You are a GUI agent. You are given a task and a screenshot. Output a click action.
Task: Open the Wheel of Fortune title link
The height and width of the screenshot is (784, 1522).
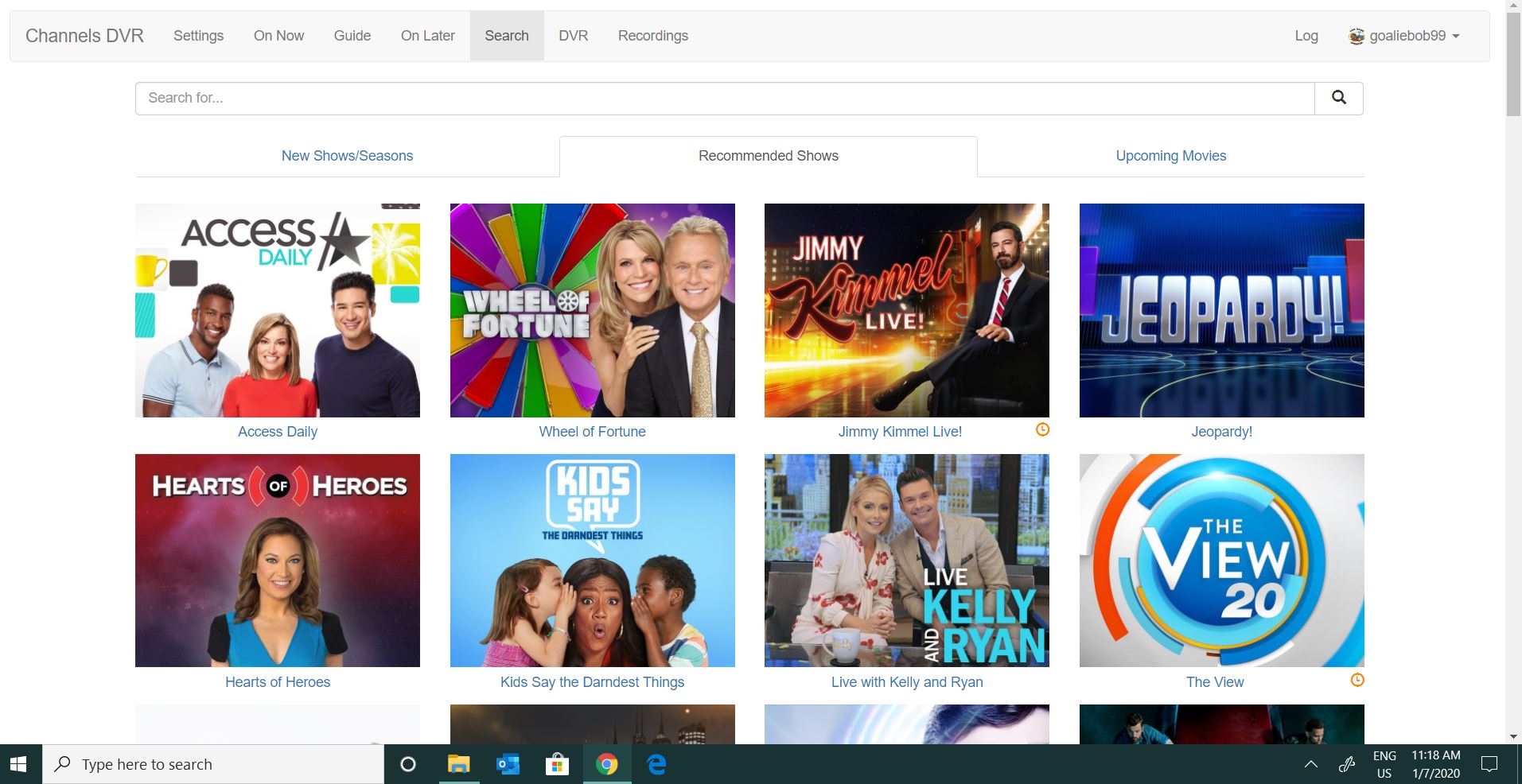[592, 432]
